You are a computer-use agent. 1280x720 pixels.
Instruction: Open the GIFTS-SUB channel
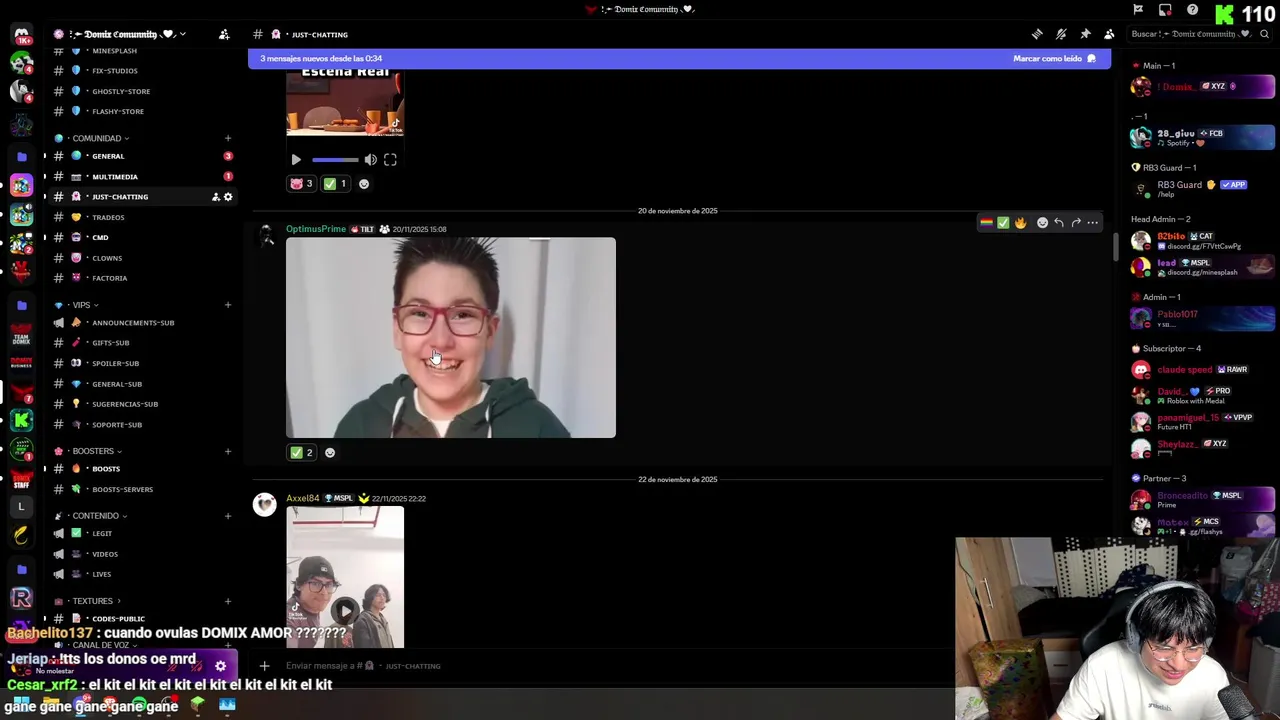pos(143,343)
